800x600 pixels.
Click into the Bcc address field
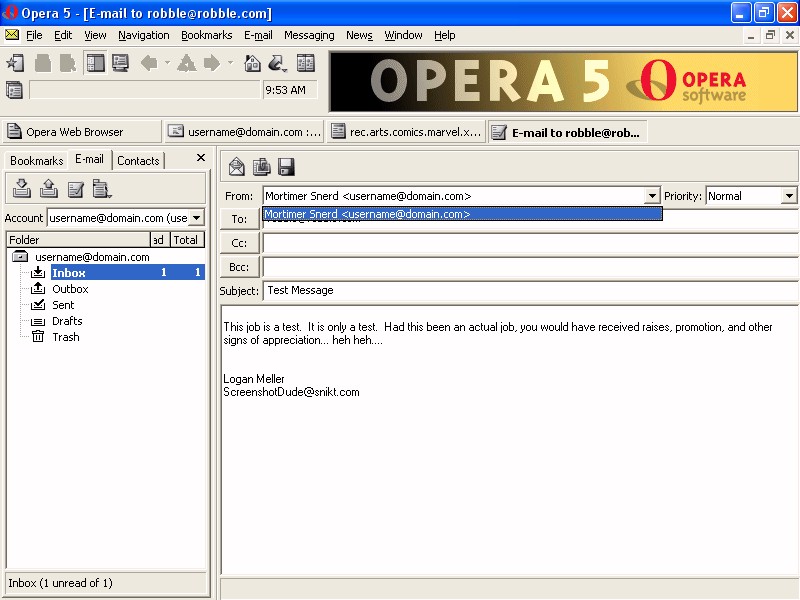click(x=531, y=267)
